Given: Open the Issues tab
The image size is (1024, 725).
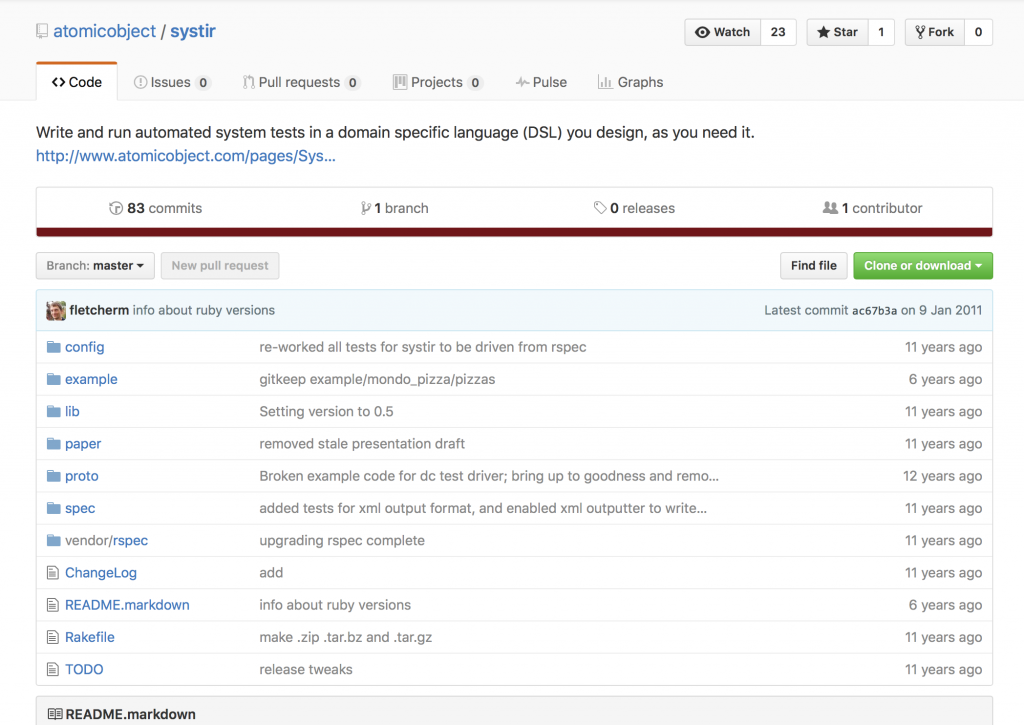Looking at the screenshot, I should point(172,82).
